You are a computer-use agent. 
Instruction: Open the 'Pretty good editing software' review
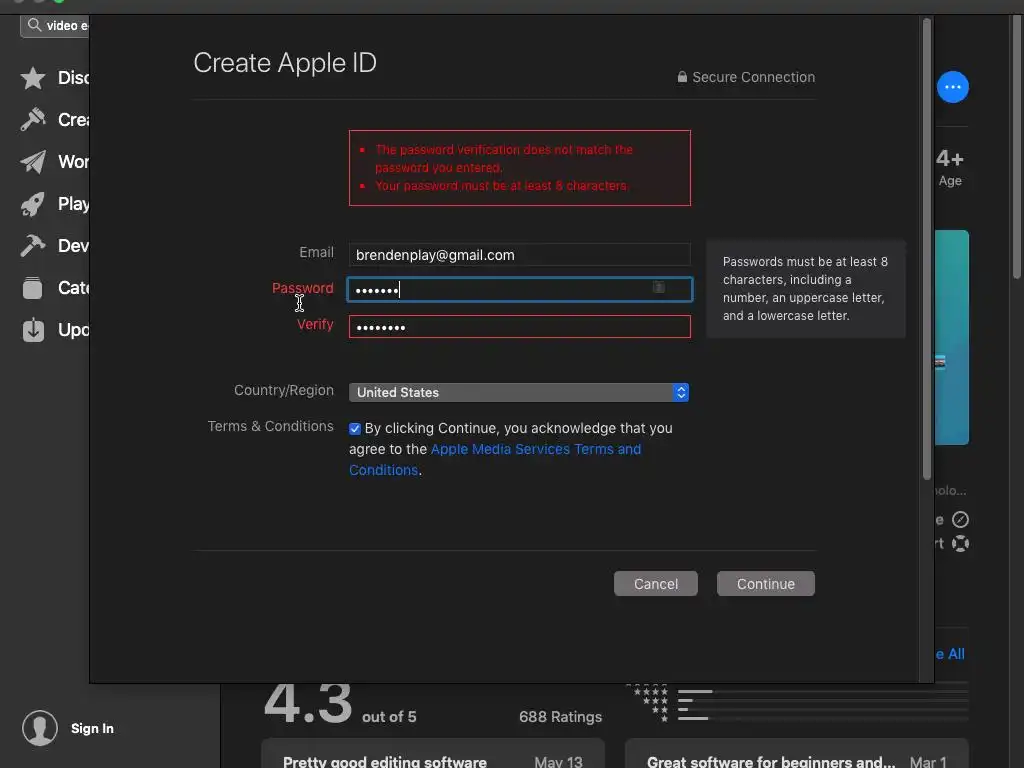click(433, 754)
